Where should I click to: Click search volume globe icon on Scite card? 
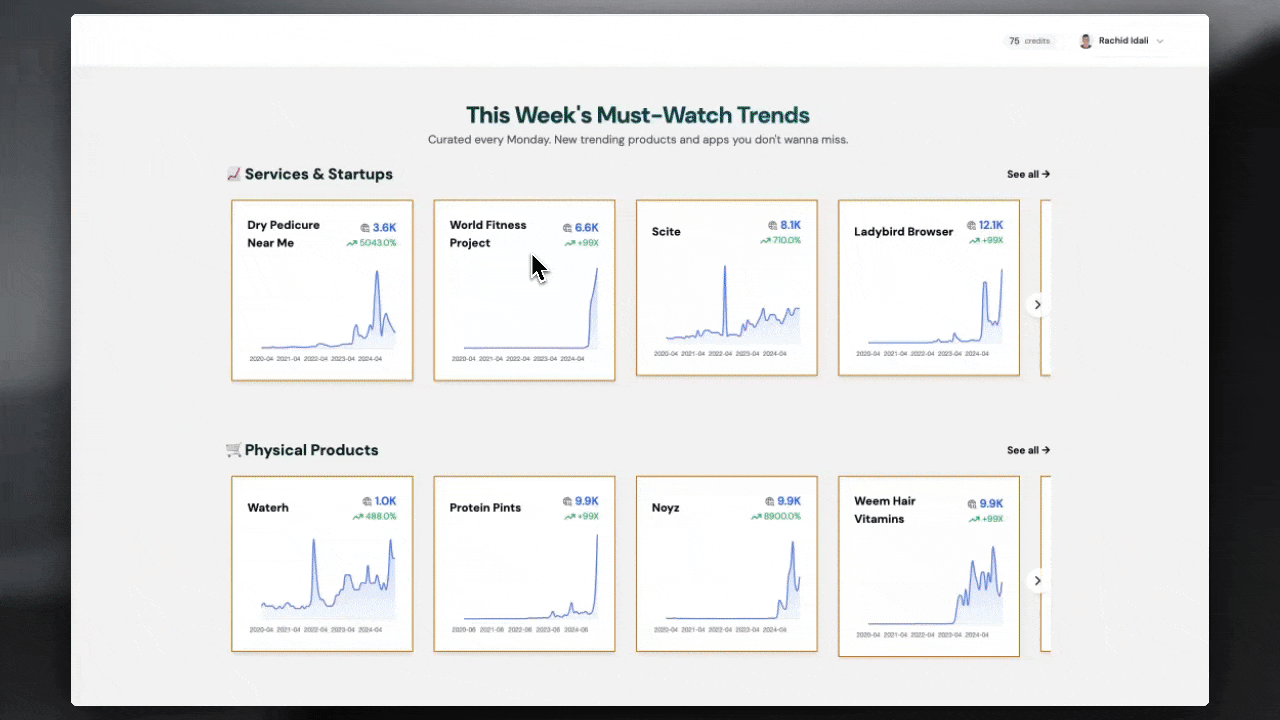click(x=772, y=226)
